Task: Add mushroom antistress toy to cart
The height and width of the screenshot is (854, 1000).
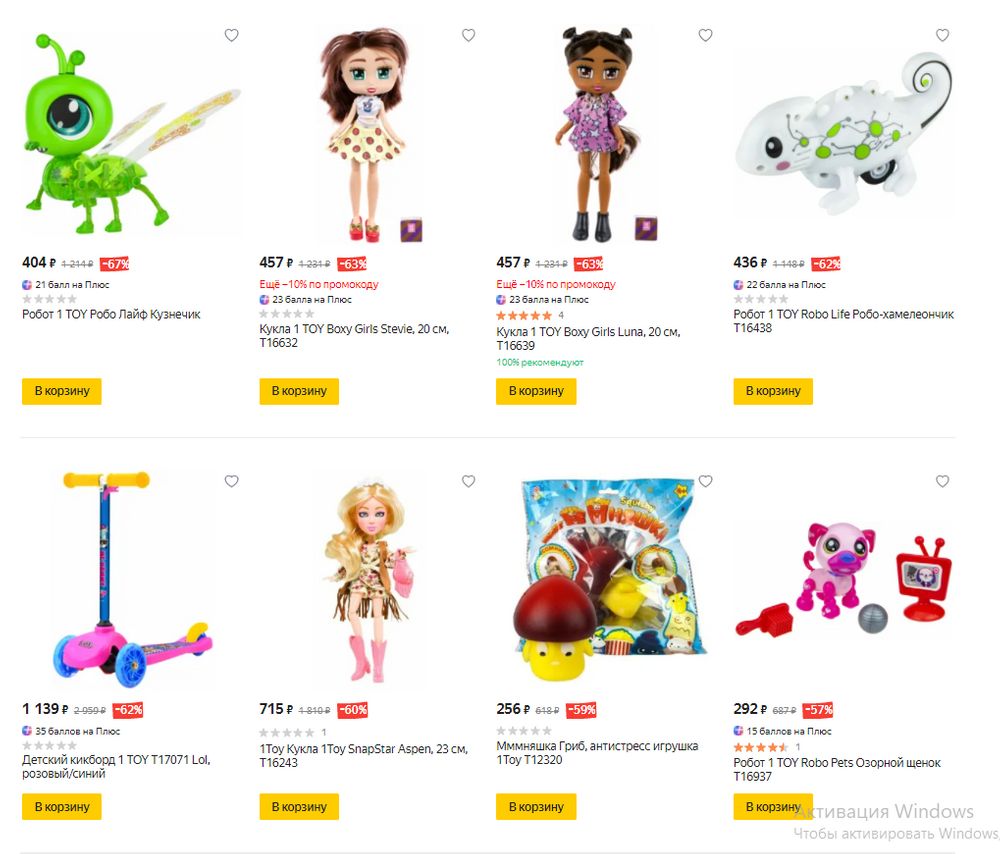Action: 536,807
